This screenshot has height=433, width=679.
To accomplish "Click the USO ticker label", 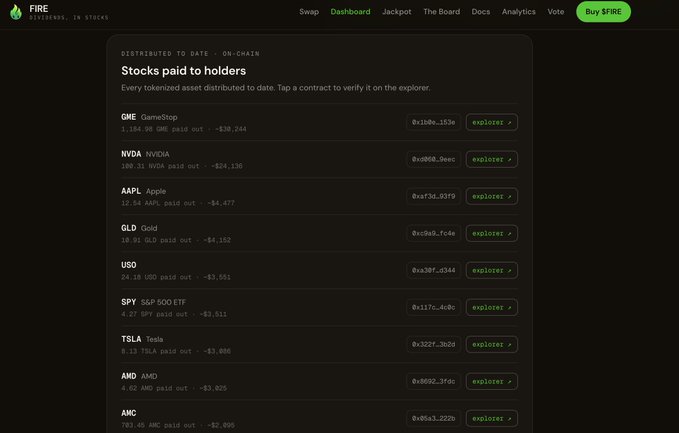I will [x=129, y=265].
